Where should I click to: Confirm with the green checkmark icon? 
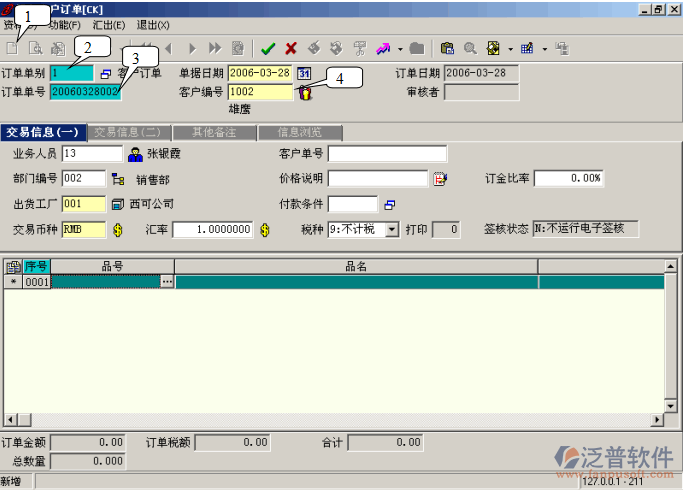point(268,48)
